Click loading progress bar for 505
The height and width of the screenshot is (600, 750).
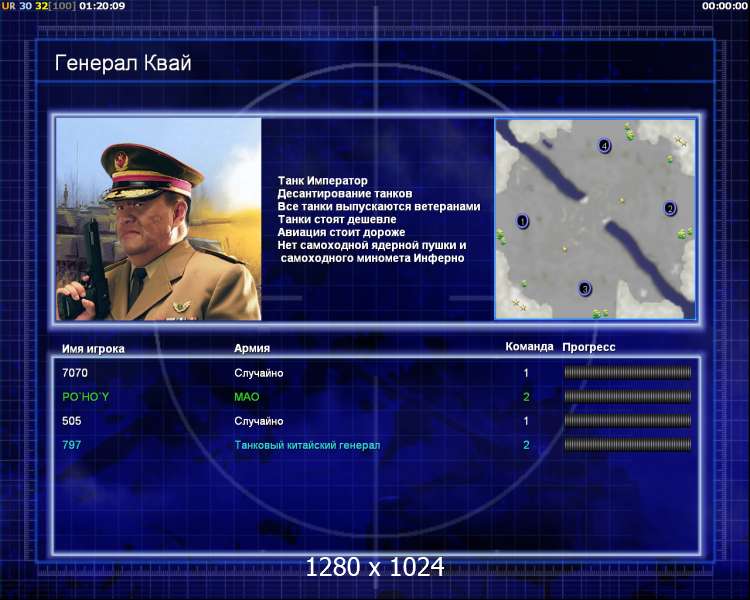point(628,421)
